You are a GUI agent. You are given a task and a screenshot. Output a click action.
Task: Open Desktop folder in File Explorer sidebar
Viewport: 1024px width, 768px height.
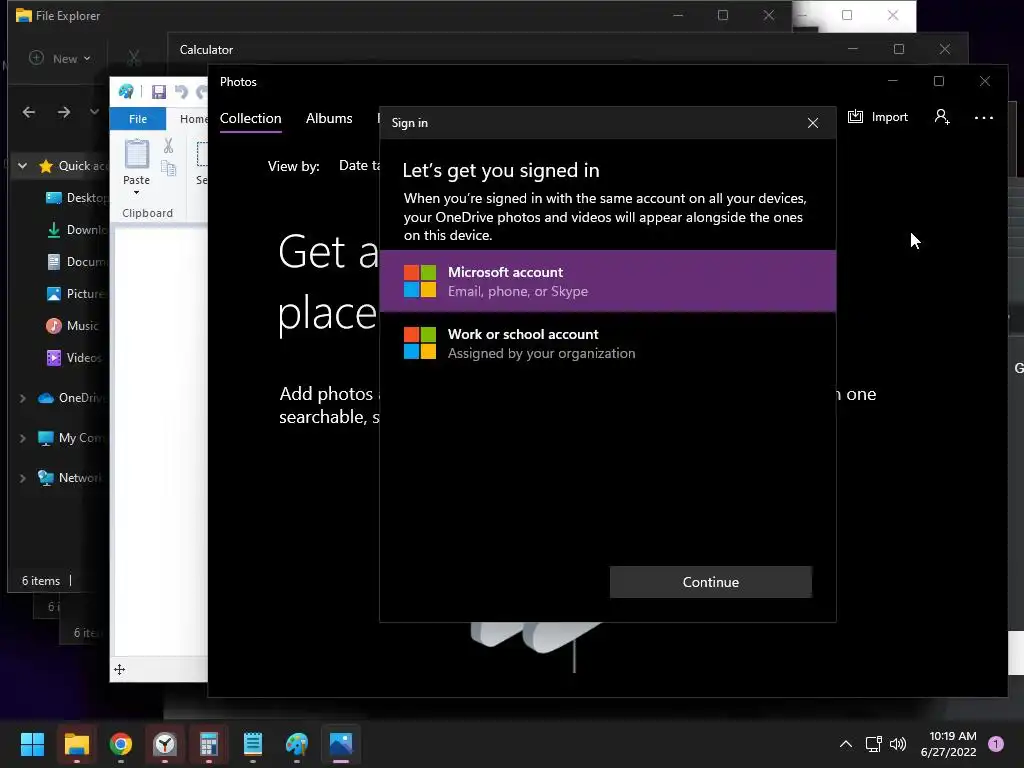click(76, 198)
